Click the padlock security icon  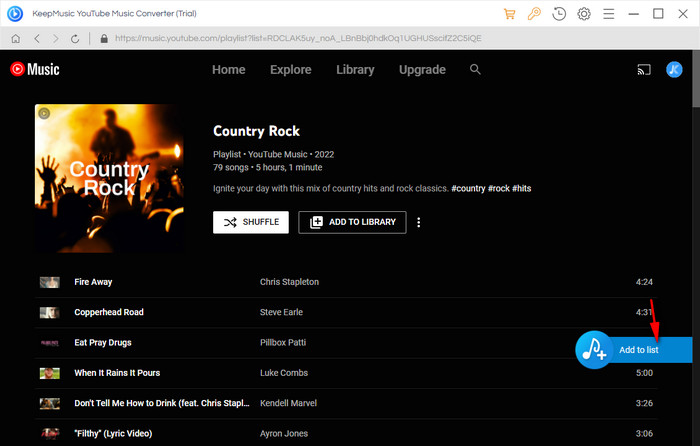(x=104, y=38)
